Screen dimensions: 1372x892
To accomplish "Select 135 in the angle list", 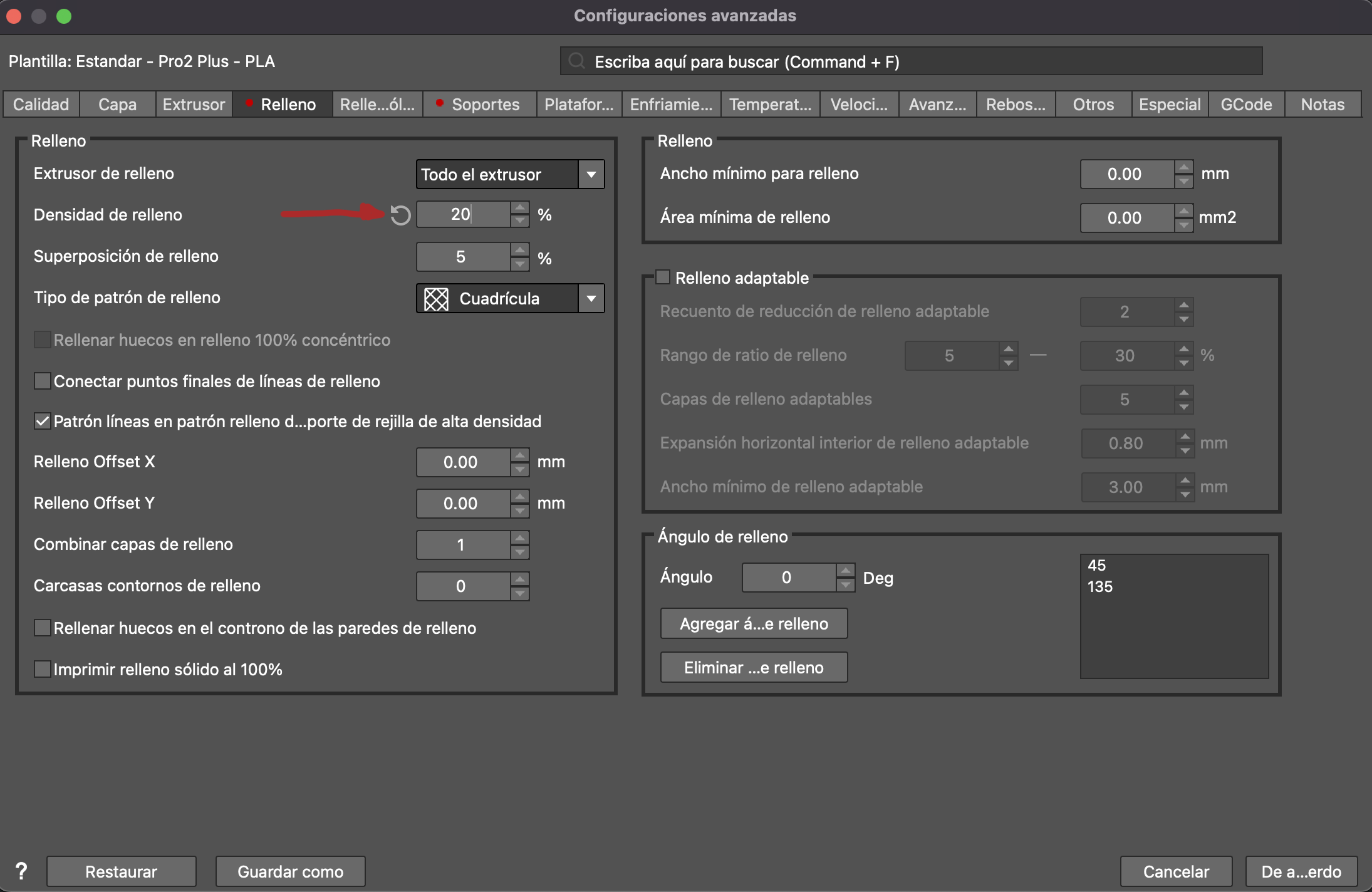I will pyautogui.click(x=1100, y=587).
